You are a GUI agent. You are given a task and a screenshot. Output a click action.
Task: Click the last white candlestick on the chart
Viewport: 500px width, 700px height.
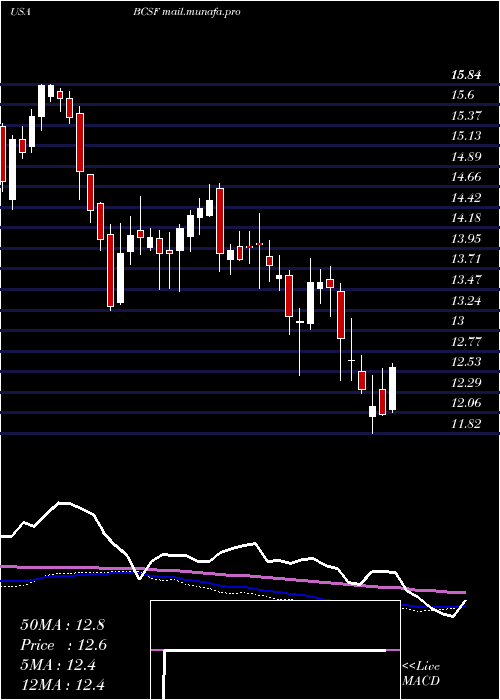(392, 388)
